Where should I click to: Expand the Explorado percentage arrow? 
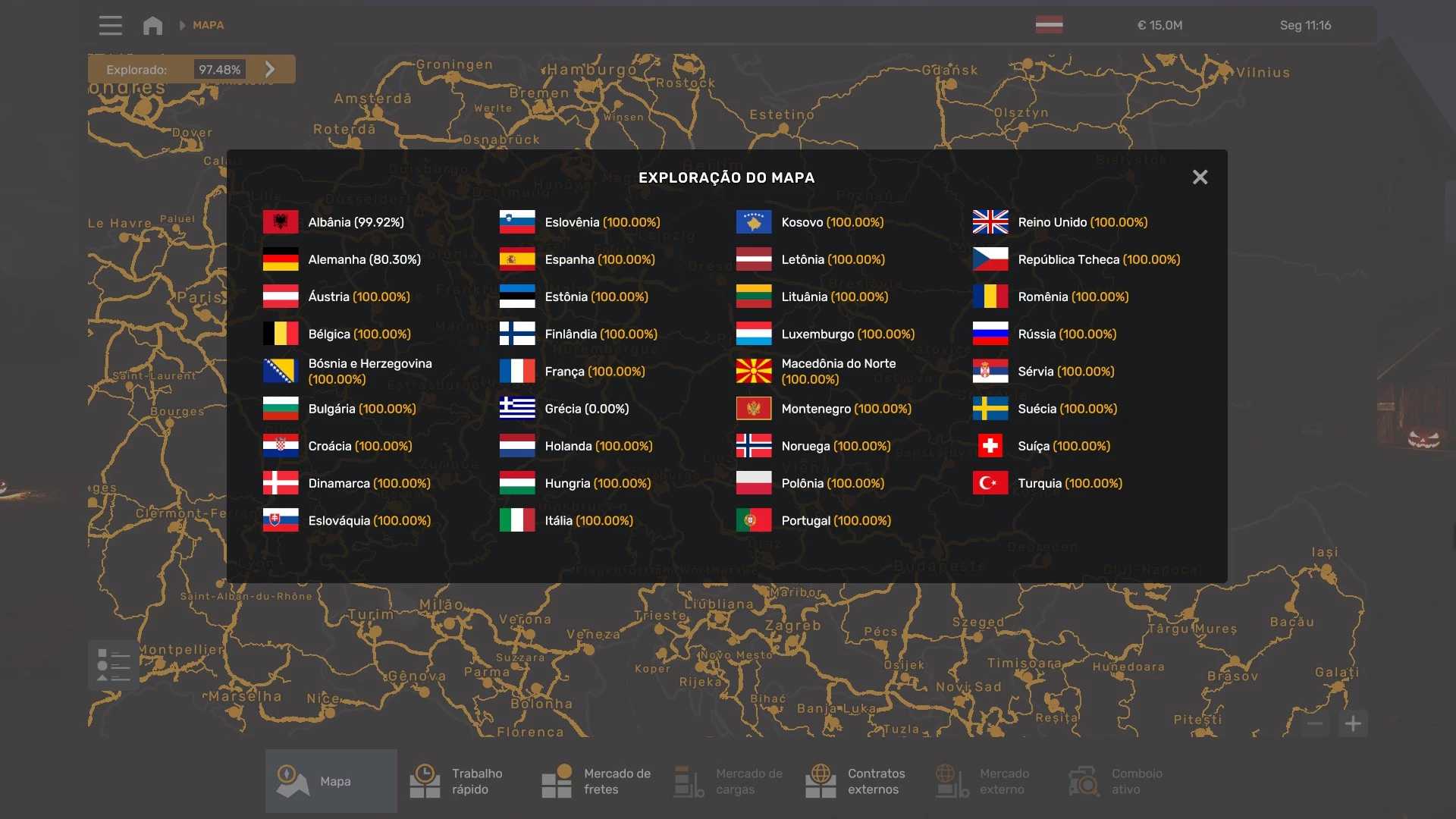pyautogui.click(x=270, y=69)
